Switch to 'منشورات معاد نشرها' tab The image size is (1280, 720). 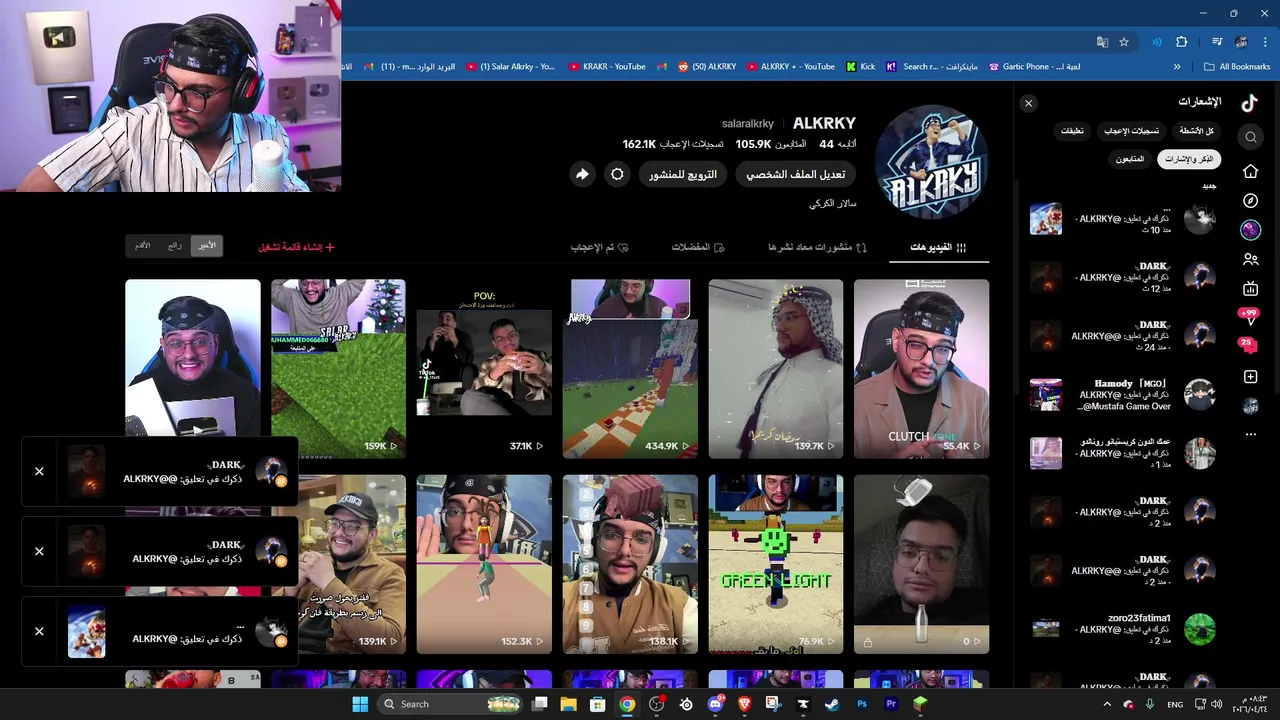(x=817, y=247)
